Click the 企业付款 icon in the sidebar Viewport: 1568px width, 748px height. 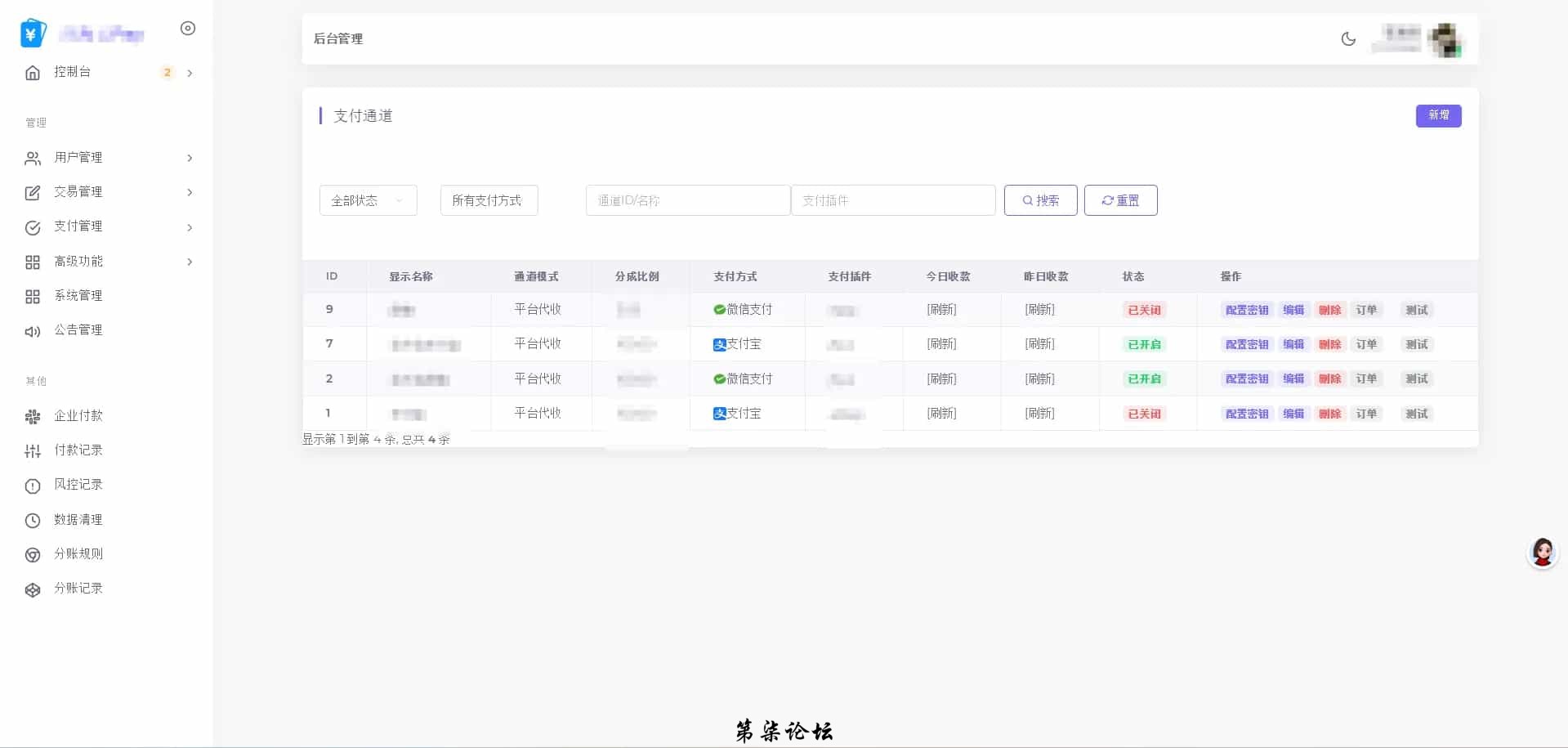click(33, 417)
